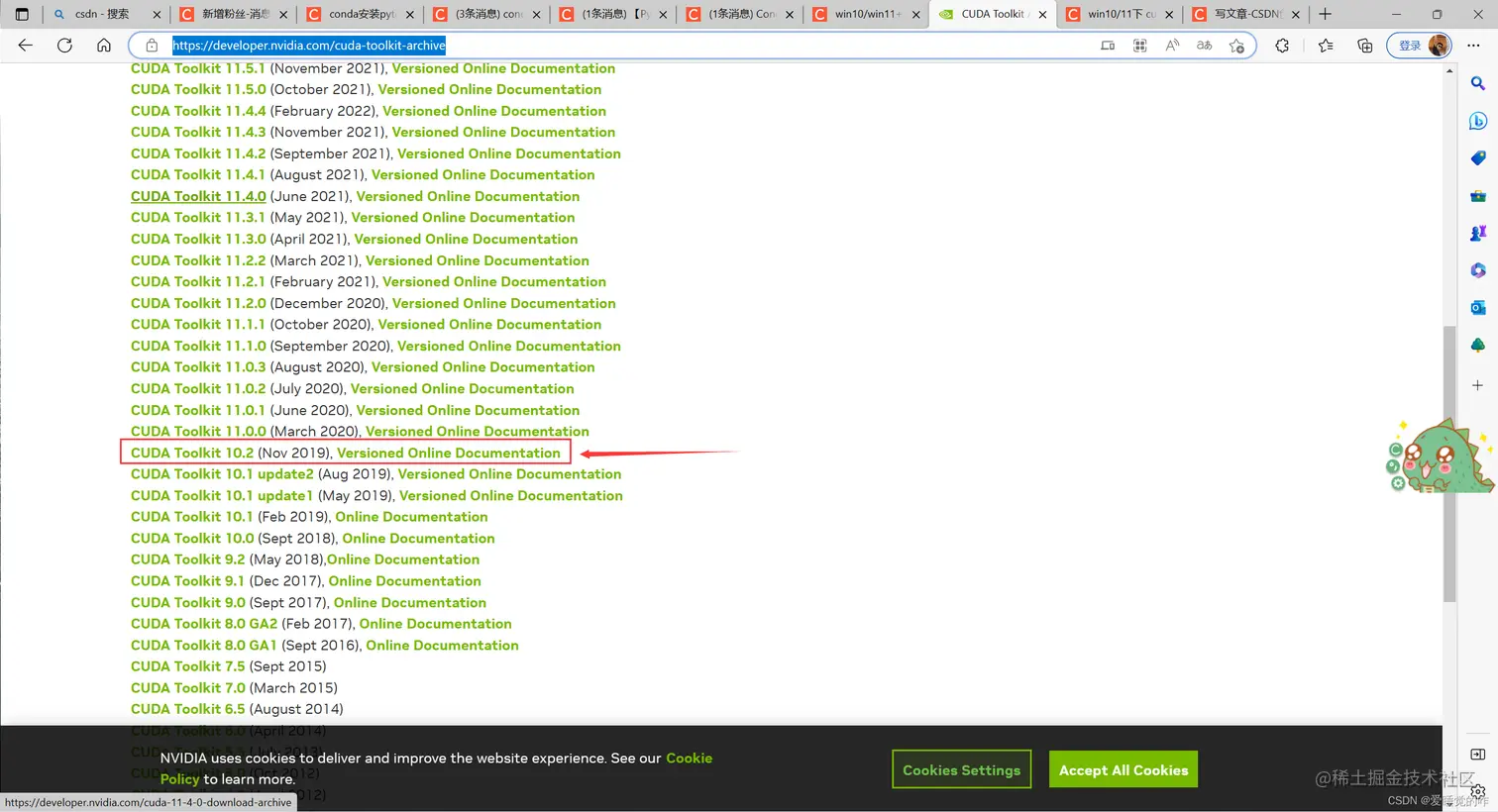This screenshot has width=1498, height=812.
Task: Click the Accept All Cookies button
Action: point(1123,769)
